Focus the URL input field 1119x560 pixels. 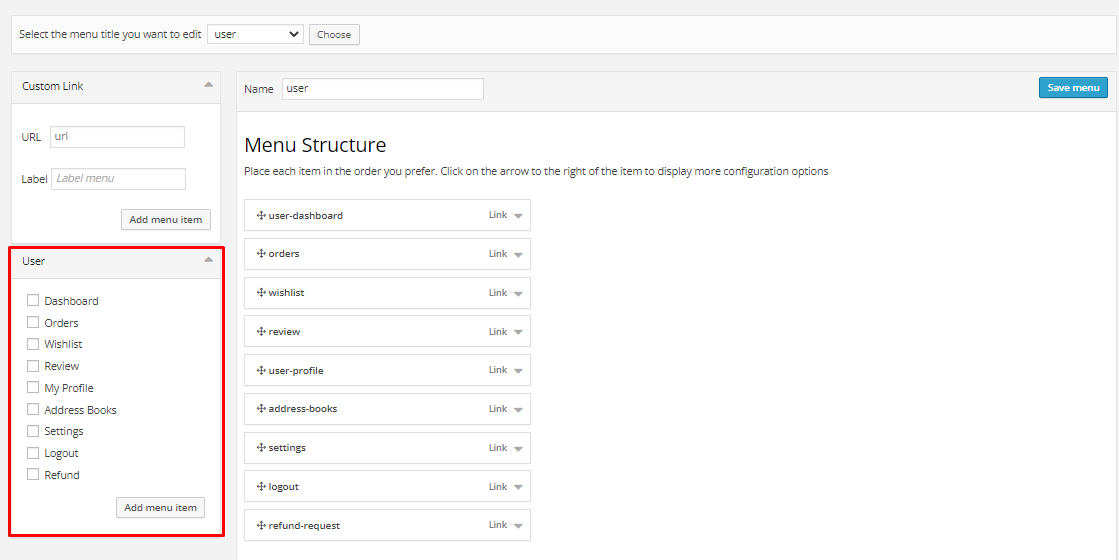[117, 137]
